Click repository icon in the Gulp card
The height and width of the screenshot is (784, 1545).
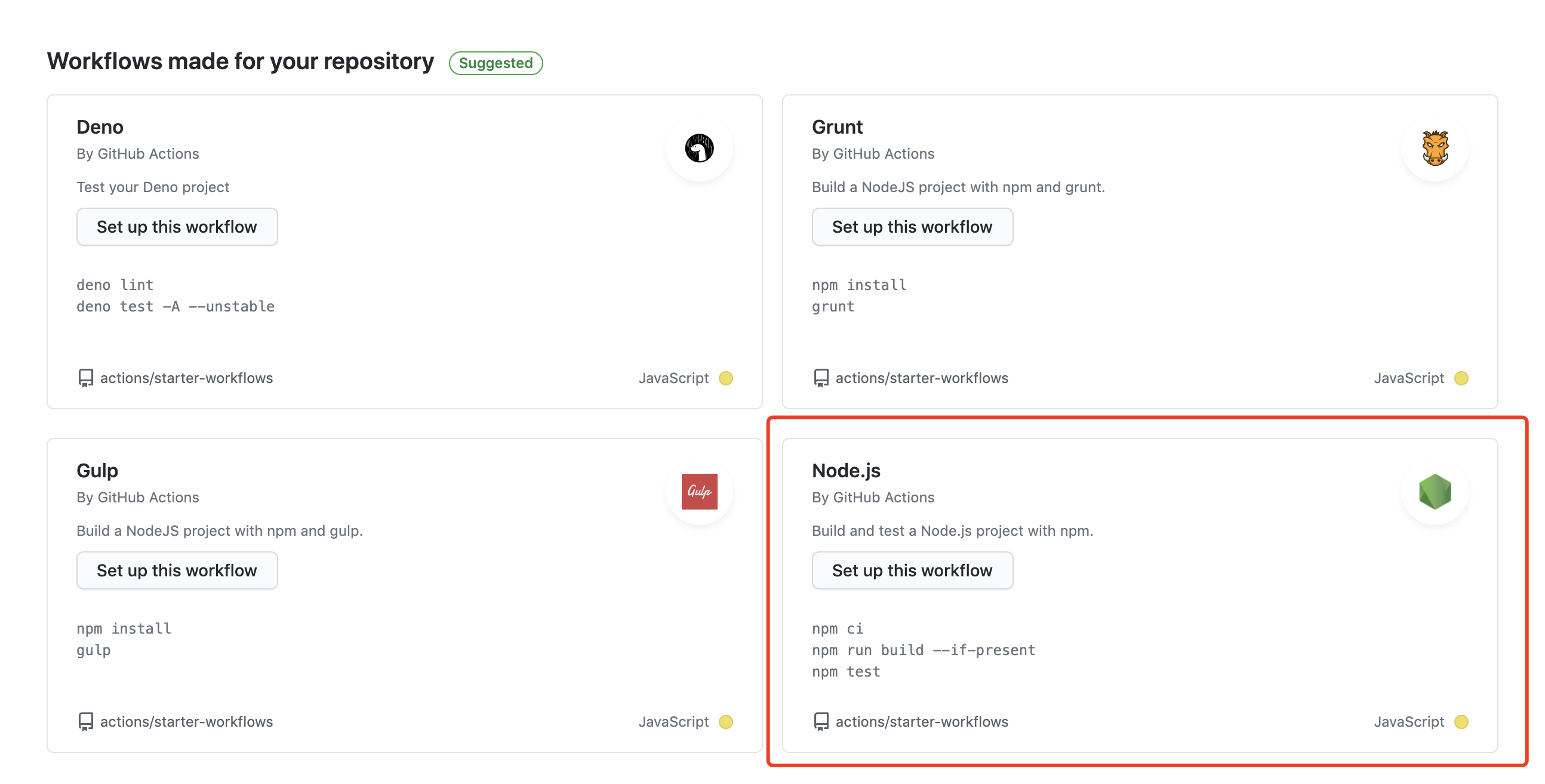pos(86,722)
